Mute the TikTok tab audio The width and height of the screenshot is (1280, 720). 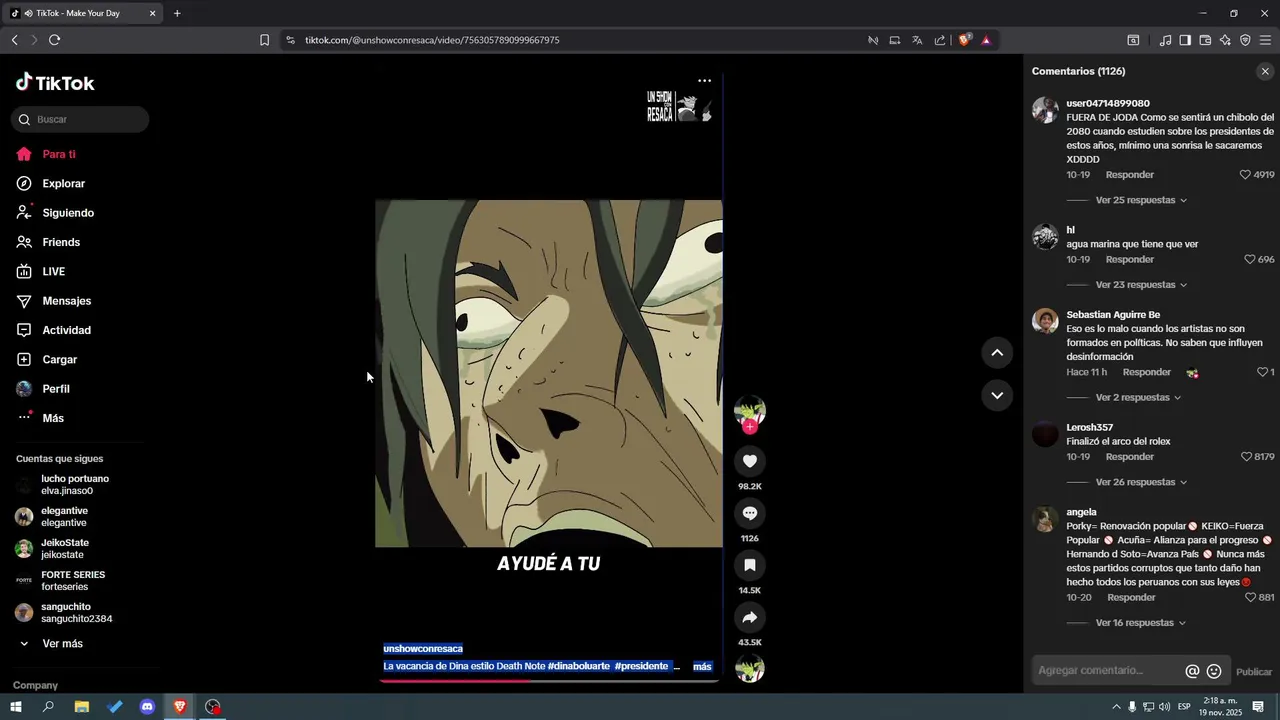pos(28,13)
